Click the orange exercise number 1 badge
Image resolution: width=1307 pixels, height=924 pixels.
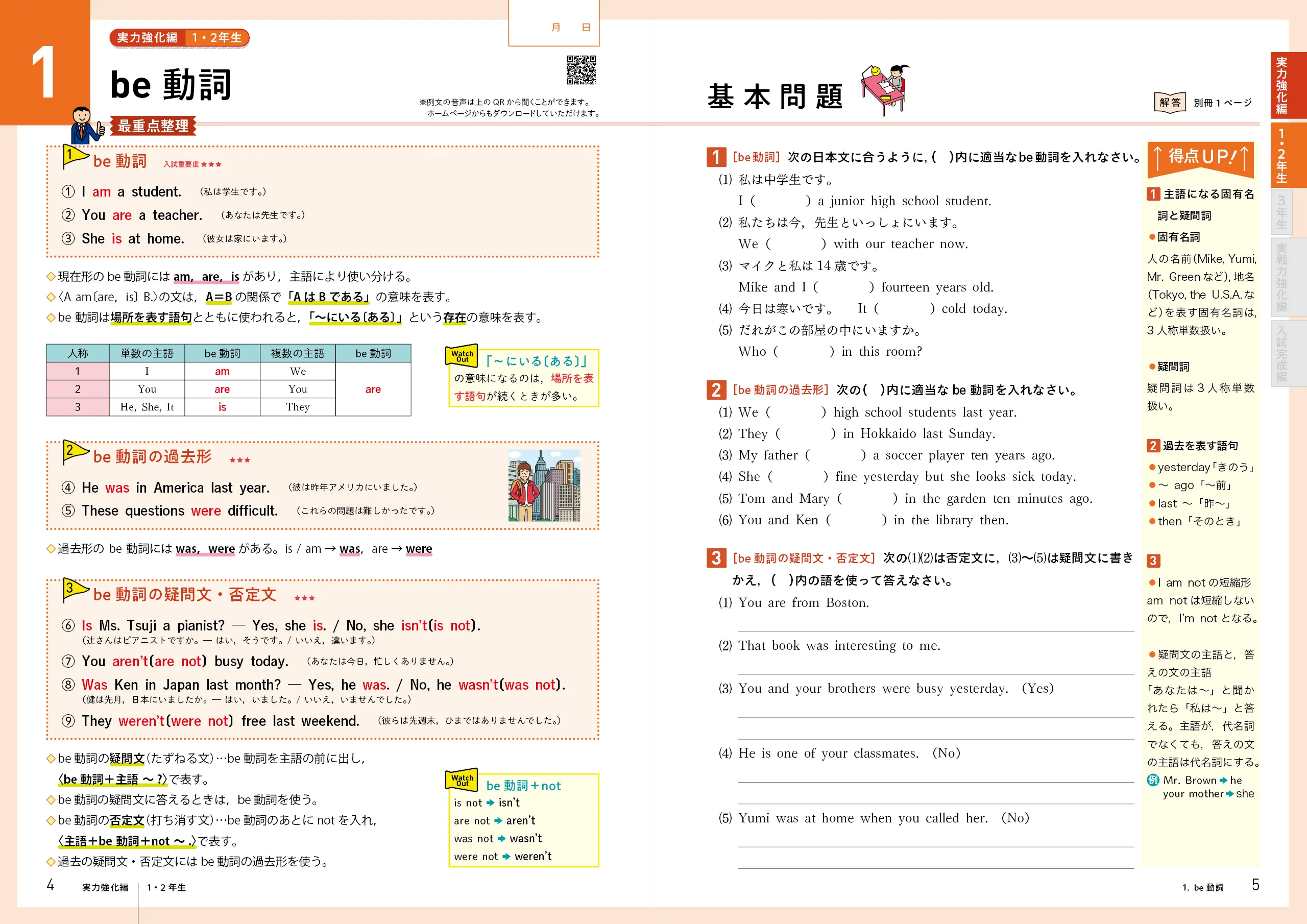tap(716, 157)
